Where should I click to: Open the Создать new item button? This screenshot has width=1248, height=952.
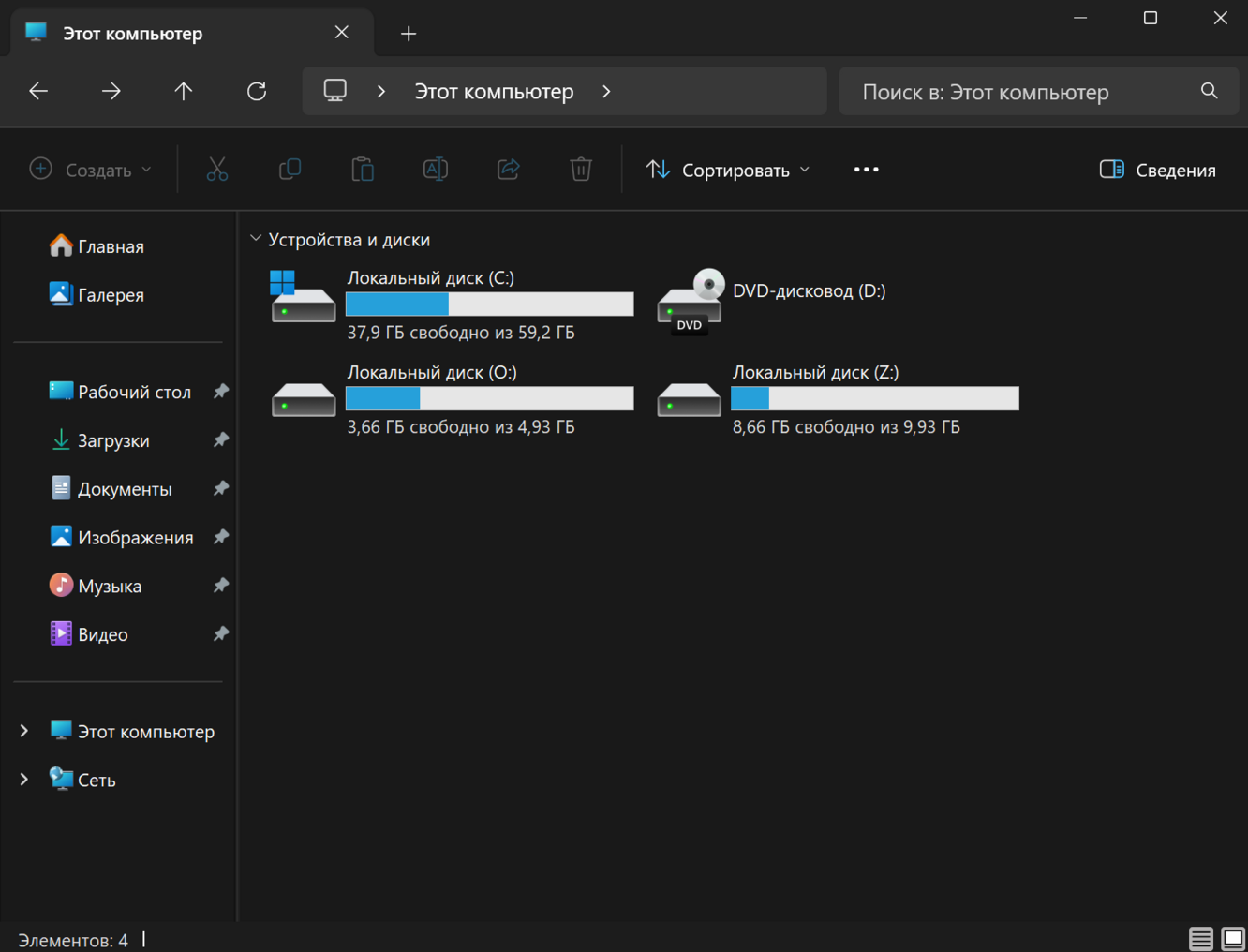point(91,170)
